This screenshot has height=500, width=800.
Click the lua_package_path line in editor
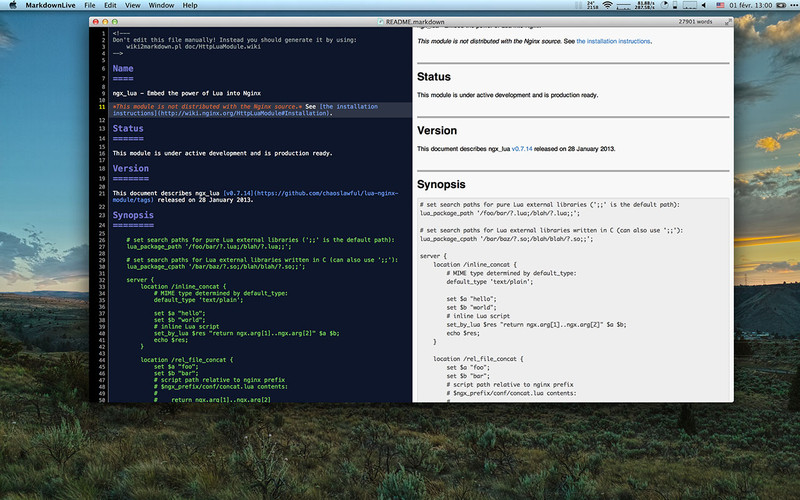pos(209,246)
